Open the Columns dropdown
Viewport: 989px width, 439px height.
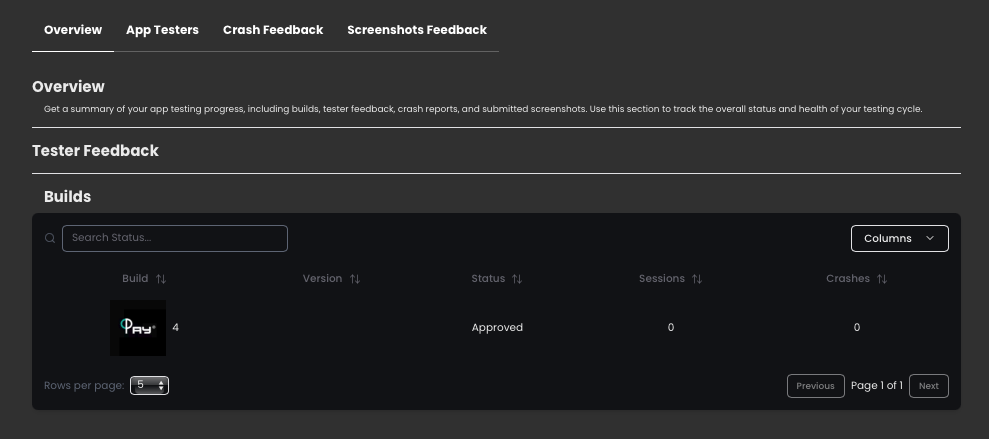click(x=899, y=238)
